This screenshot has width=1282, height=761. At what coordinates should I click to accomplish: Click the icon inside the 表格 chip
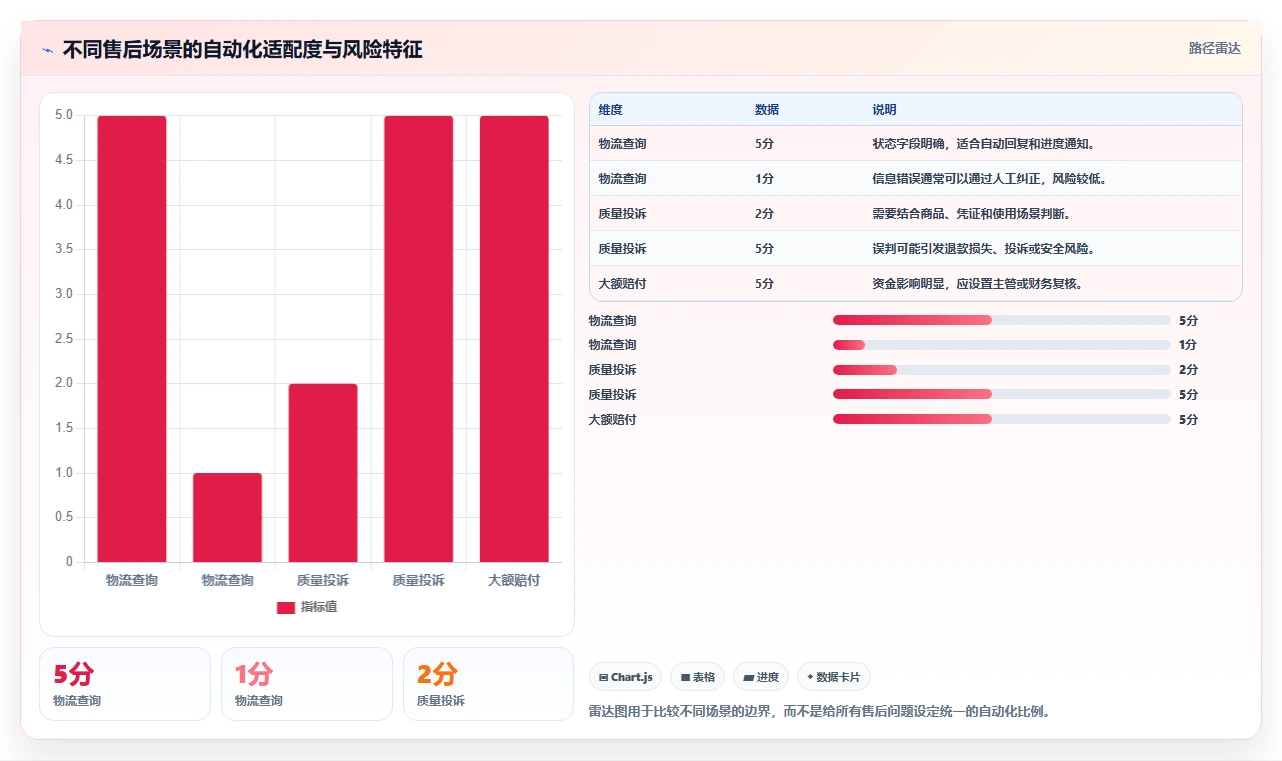pos(685,677)
